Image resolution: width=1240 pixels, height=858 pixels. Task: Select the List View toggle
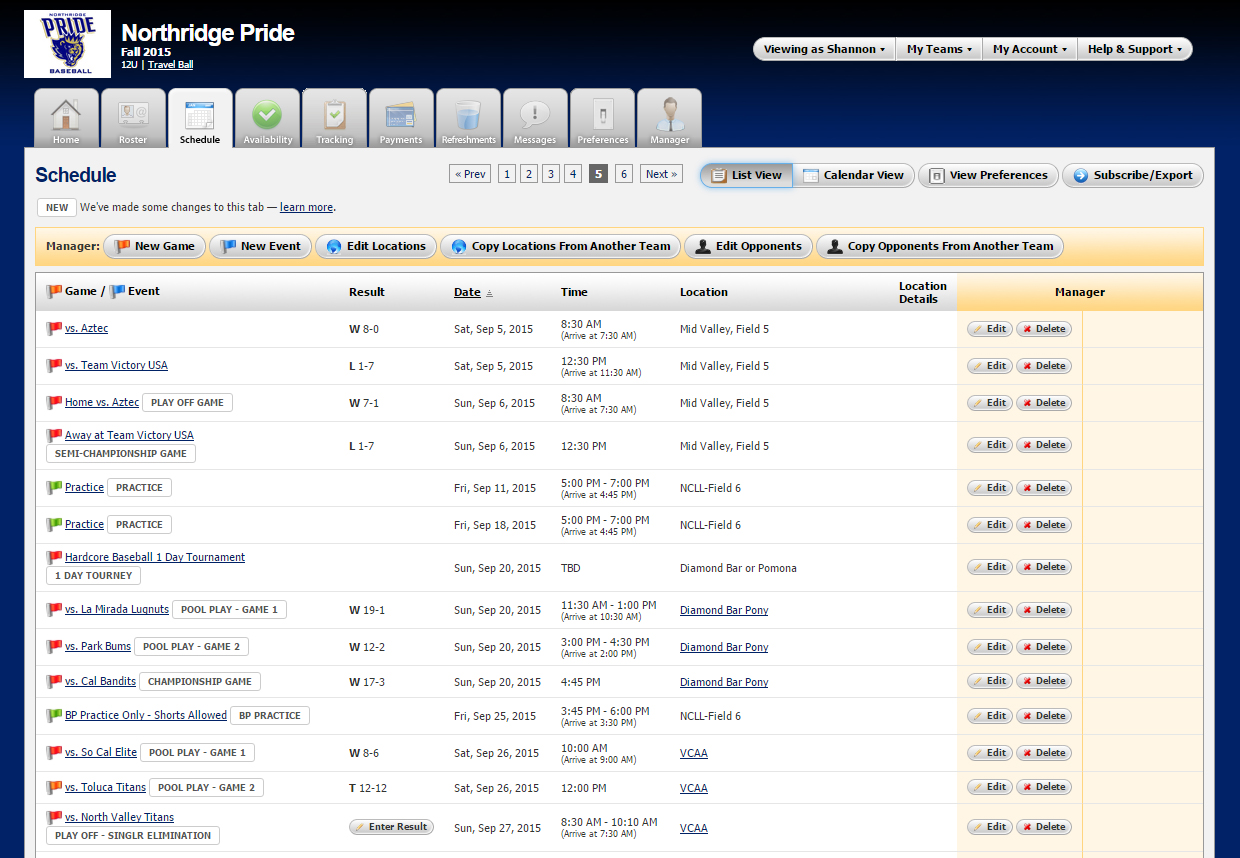pos(746,175)
